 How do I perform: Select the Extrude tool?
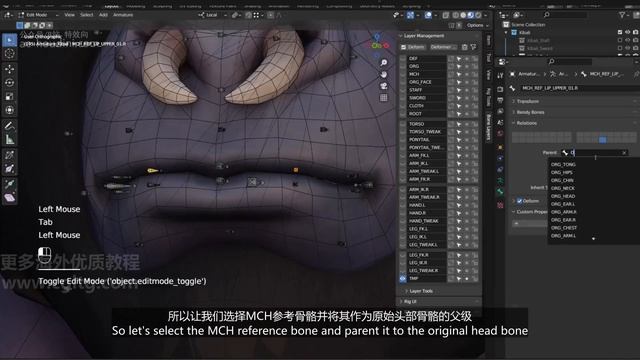pyautogui.click(x=10, y=184)
